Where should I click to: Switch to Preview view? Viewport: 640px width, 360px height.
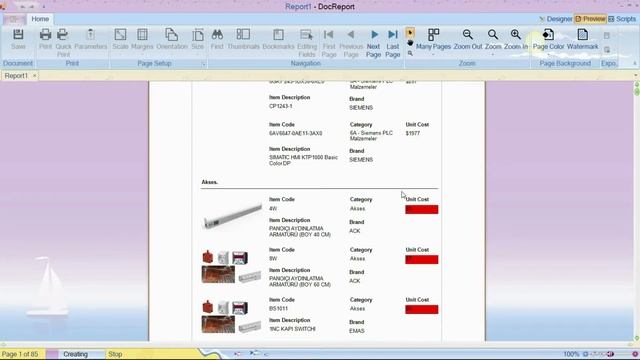point(590,19)
